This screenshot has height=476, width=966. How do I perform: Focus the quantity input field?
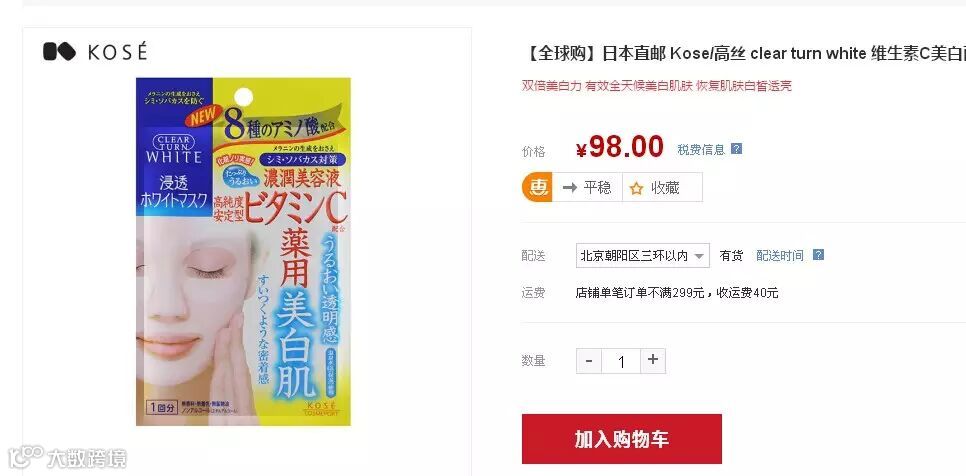(x=621, y=361)
